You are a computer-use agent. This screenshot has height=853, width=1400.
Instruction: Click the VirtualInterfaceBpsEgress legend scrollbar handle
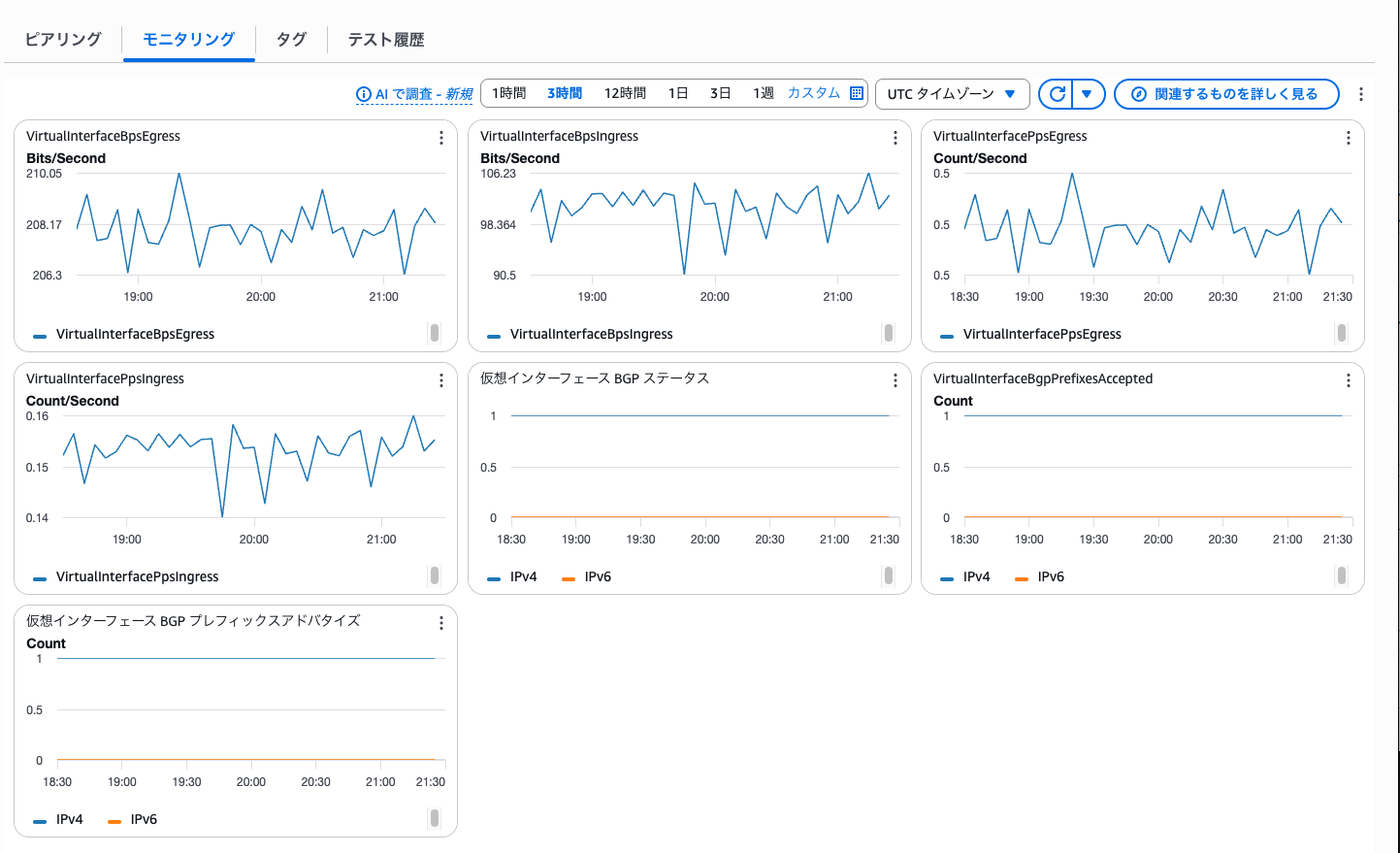[434, 333]
